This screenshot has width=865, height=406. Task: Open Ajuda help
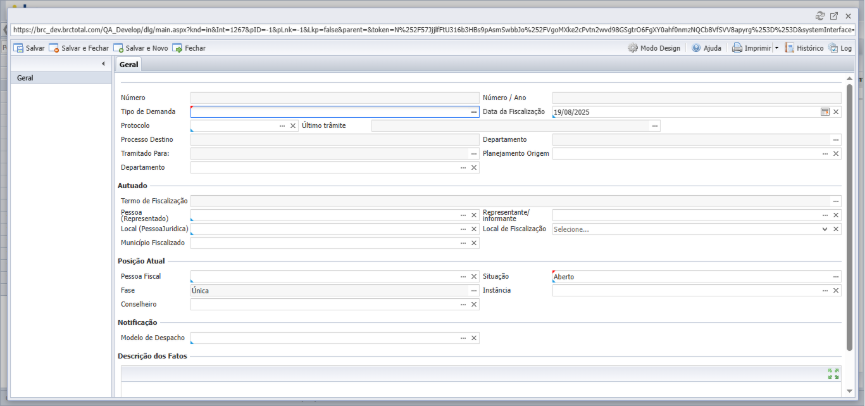coord(707,49)
